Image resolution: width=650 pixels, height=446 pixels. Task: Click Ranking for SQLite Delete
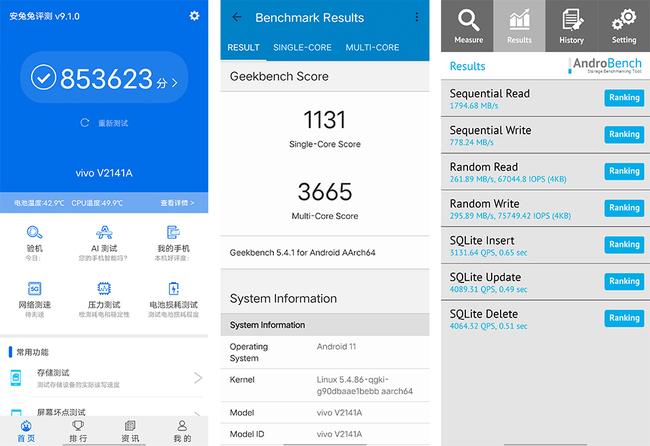click(624, 318)
